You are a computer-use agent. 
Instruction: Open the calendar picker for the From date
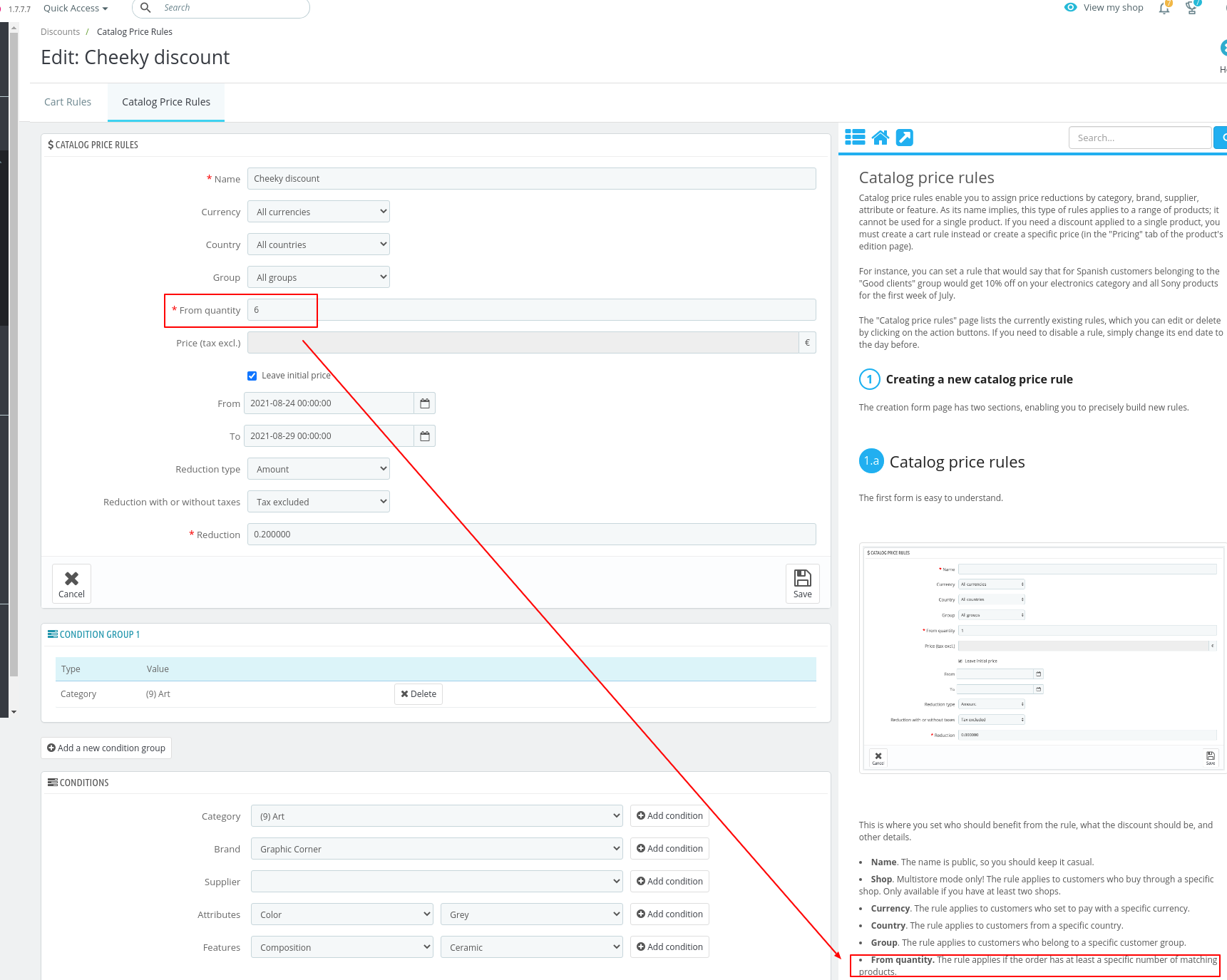pos(424,403)
